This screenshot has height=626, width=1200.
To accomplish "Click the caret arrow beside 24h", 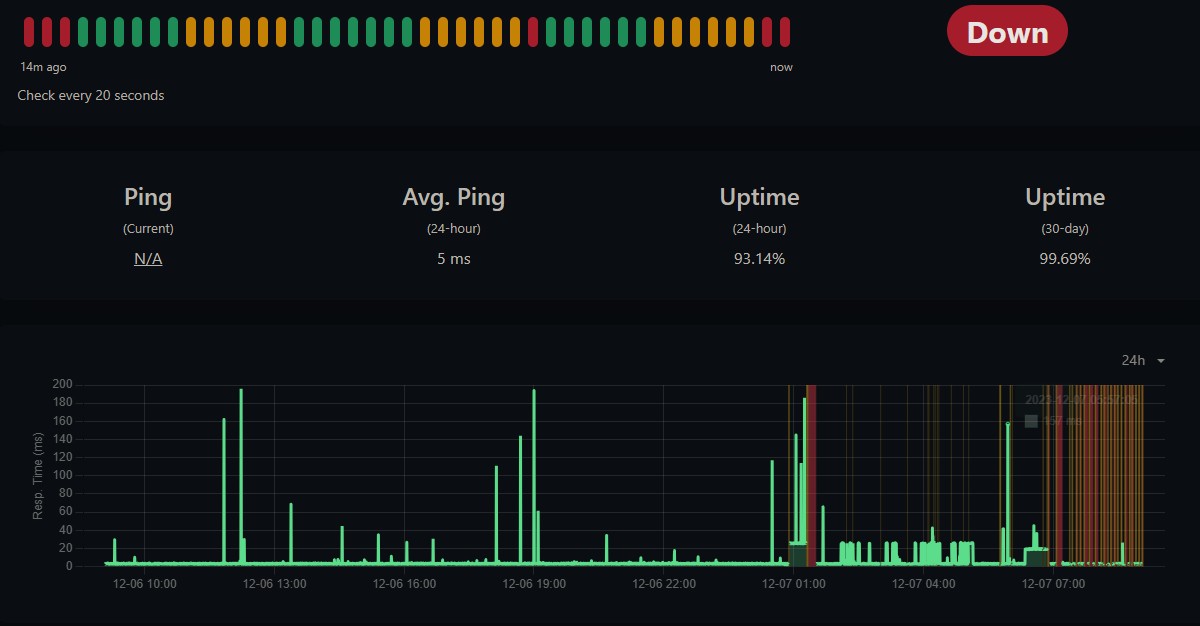I will click(x=1161, y=361).
